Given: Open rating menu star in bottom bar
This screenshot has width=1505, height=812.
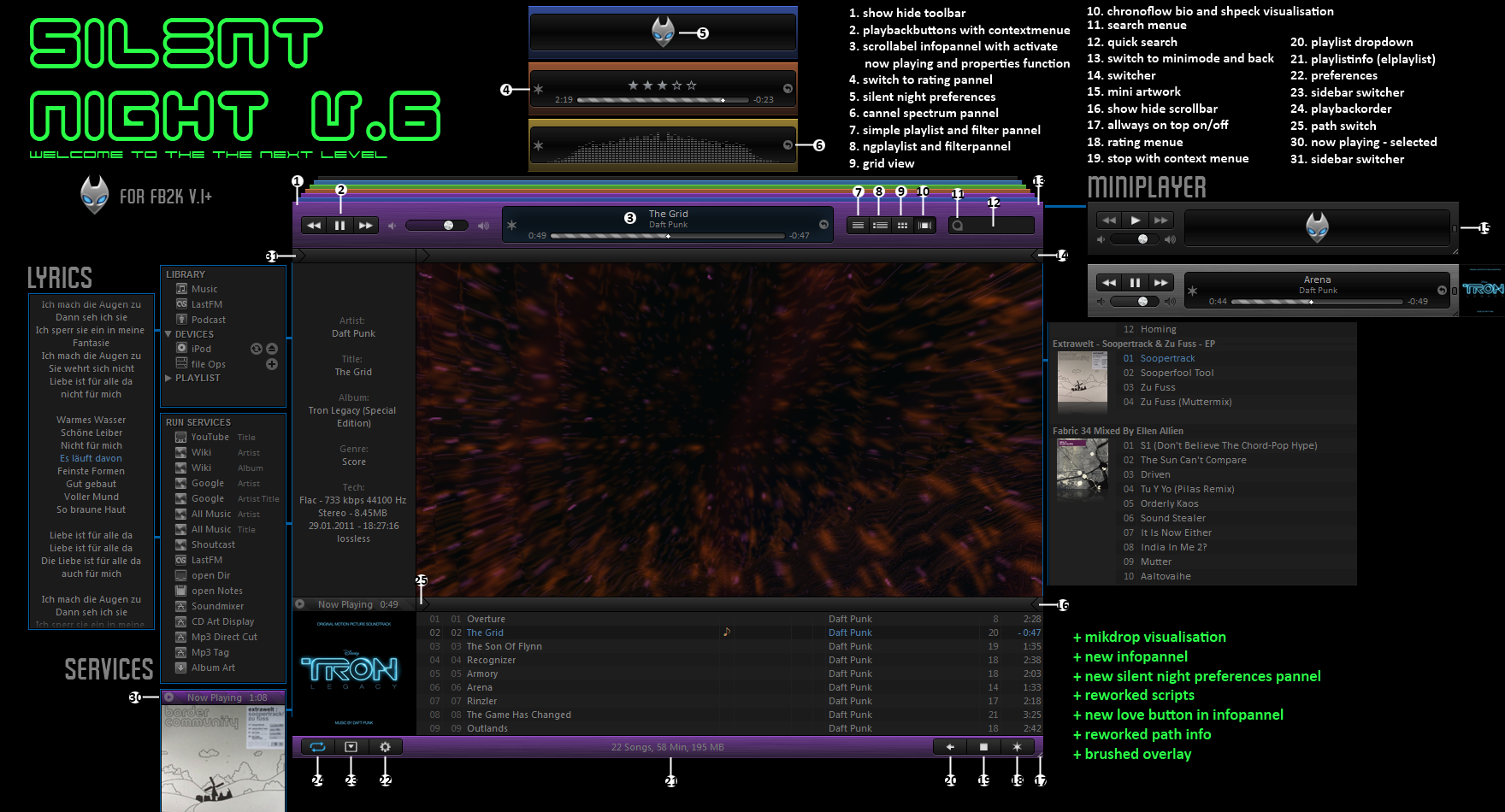Looking at the screenshot, I should 1017,747.
